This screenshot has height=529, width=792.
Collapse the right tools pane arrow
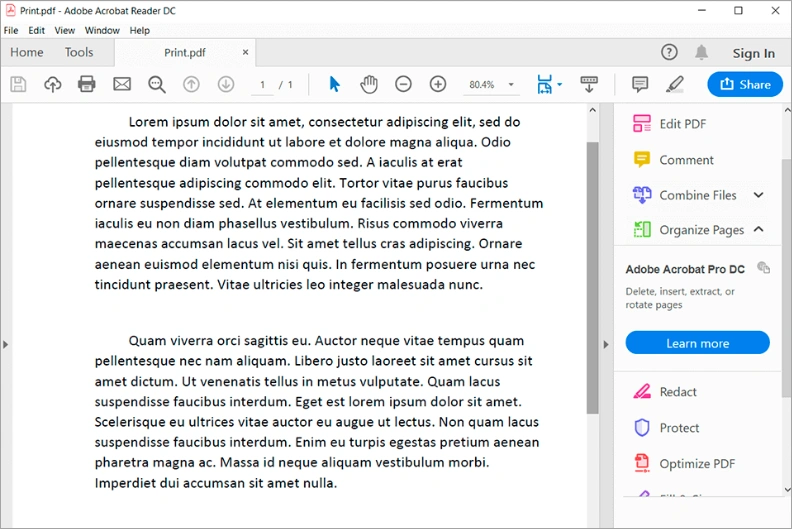tap(606, 345)
